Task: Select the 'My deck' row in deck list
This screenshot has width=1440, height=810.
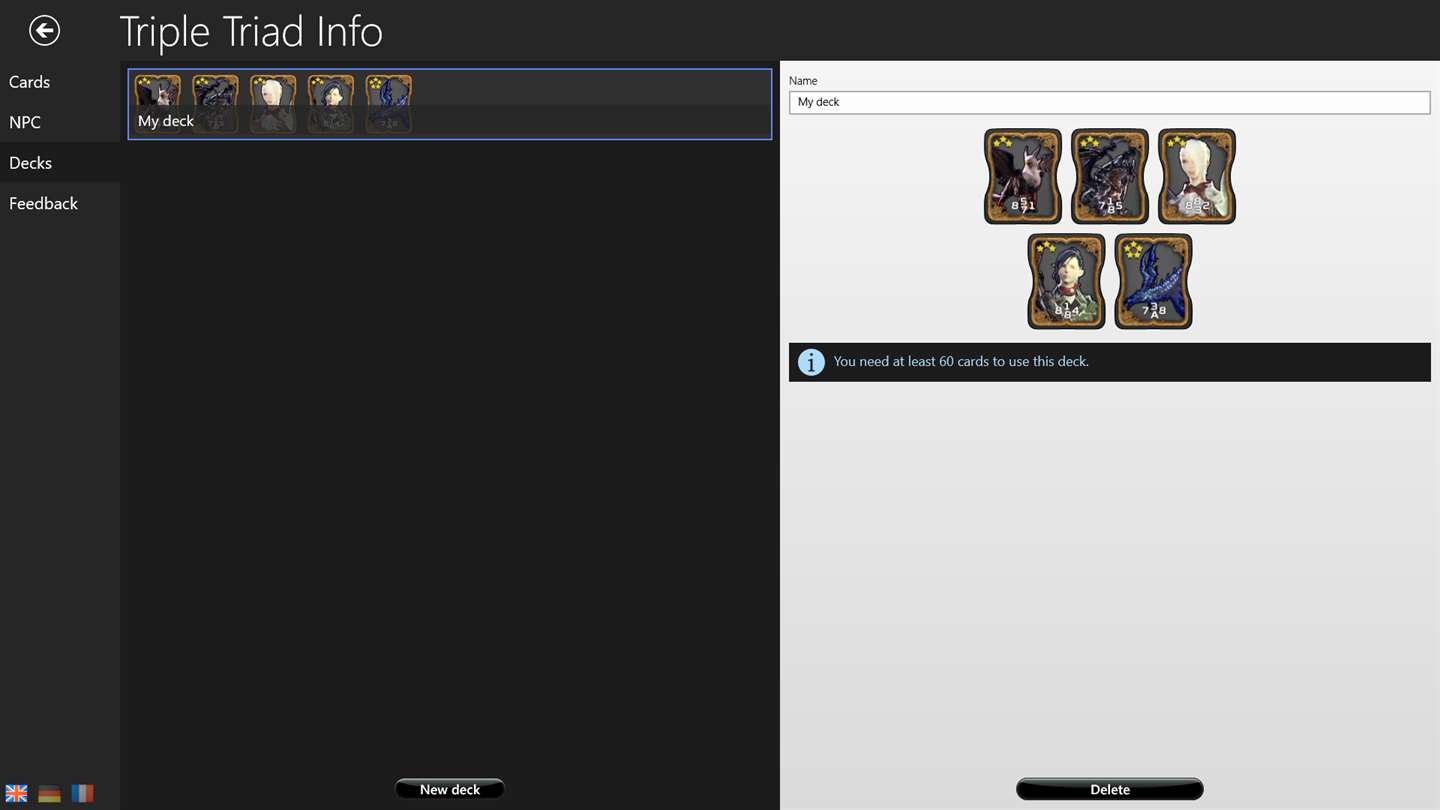Action: (x=450, y=104)
